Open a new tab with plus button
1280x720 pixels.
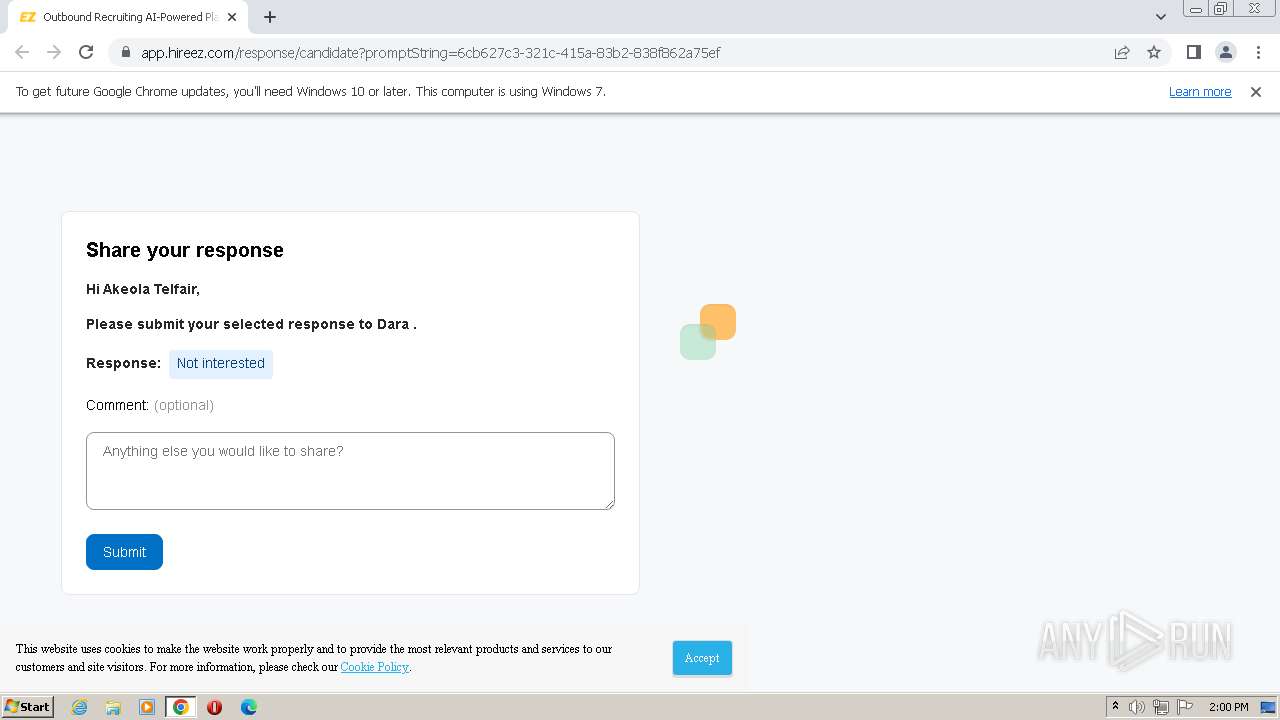270,17
